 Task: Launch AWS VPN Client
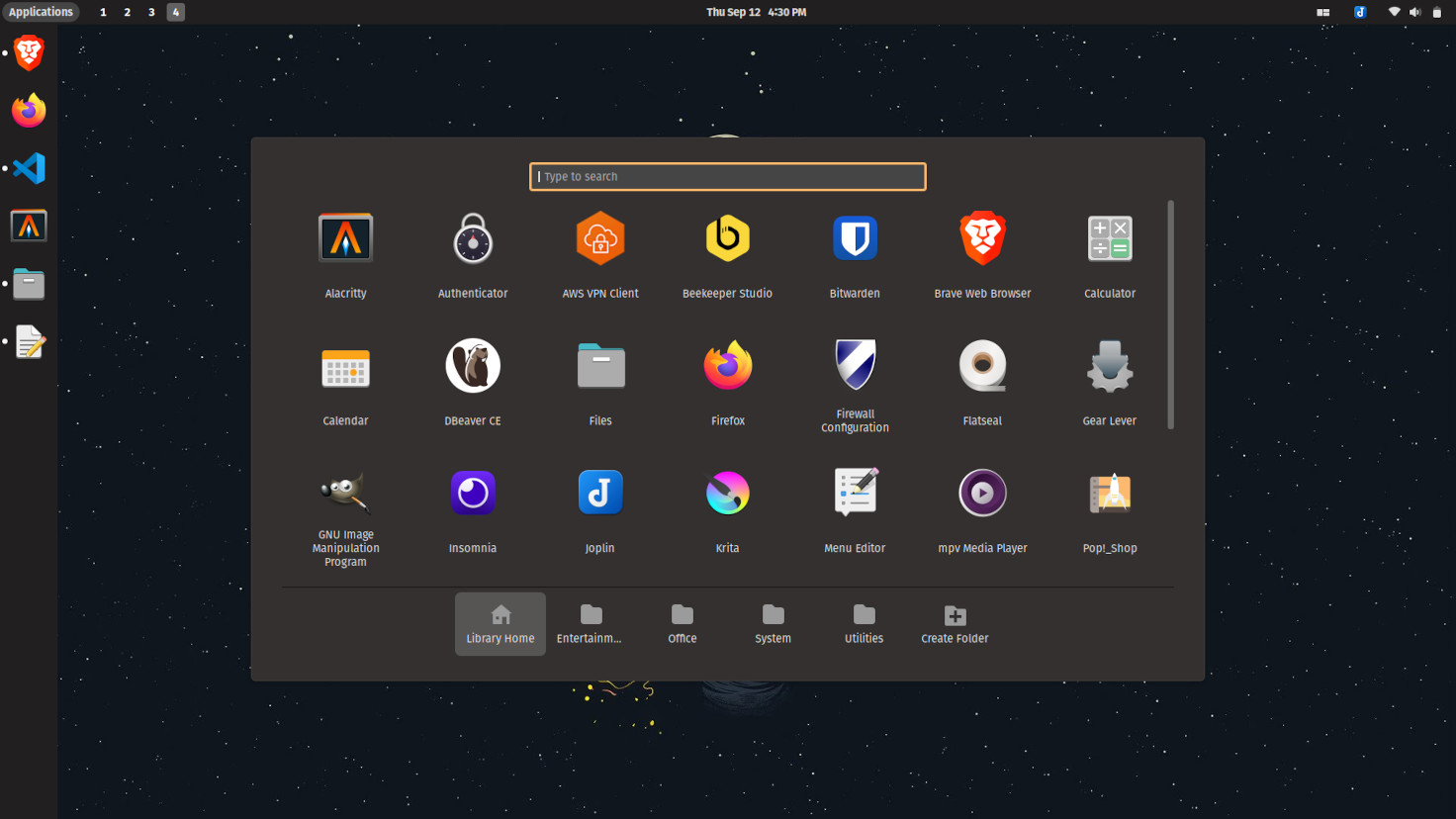(600, 238)
